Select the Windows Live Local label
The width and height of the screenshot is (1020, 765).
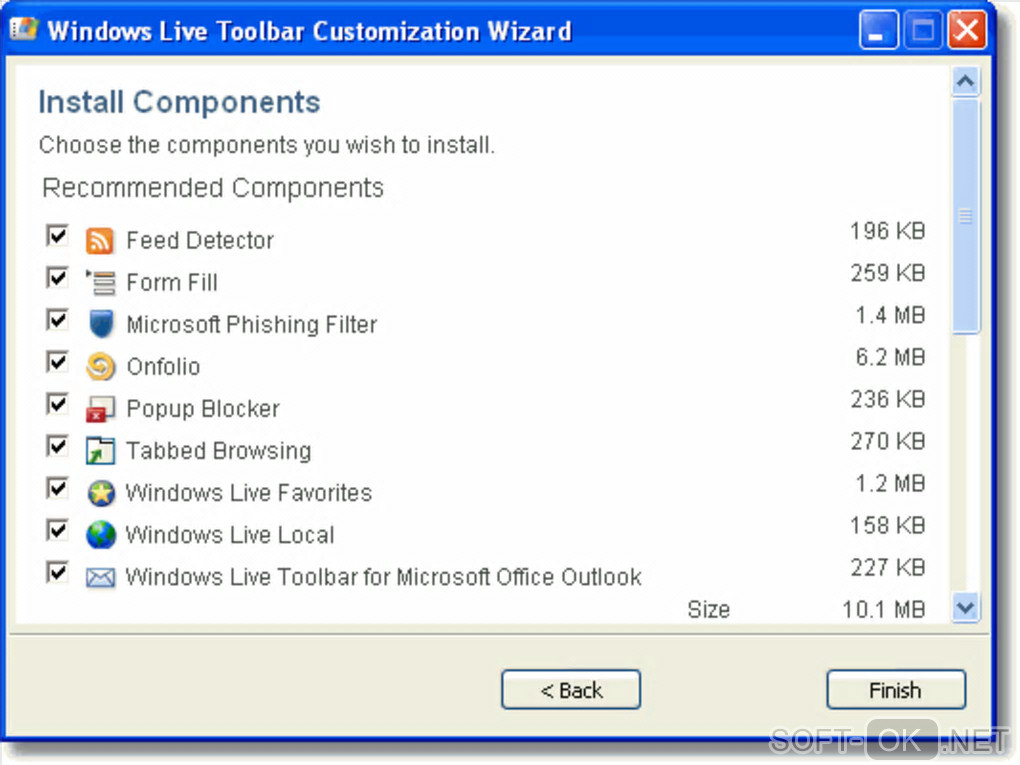[230, 535]
